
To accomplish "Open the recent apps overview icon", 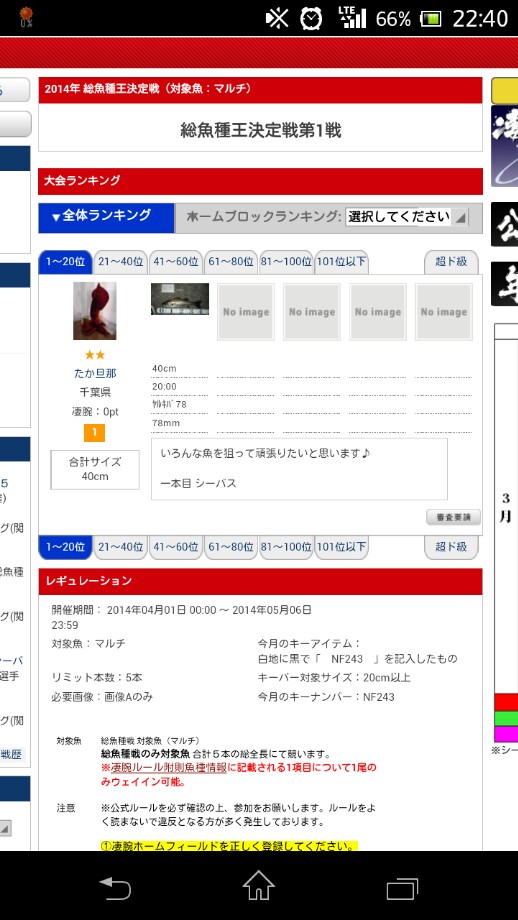I will (x=402, y=888).
